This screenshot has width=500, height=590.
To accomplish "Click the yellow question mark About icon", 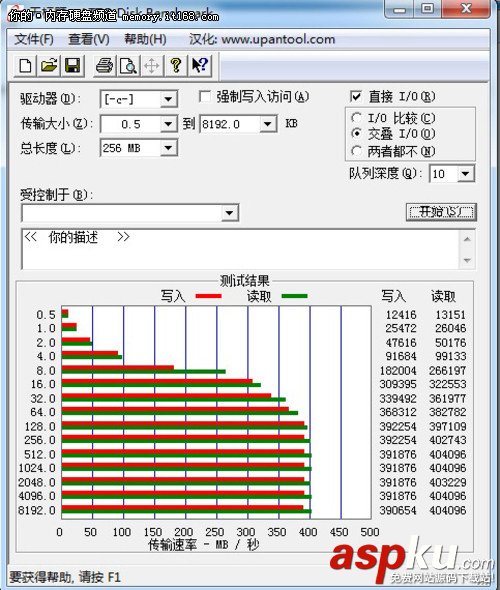I will pyautogui.click(x=175, y=66).
